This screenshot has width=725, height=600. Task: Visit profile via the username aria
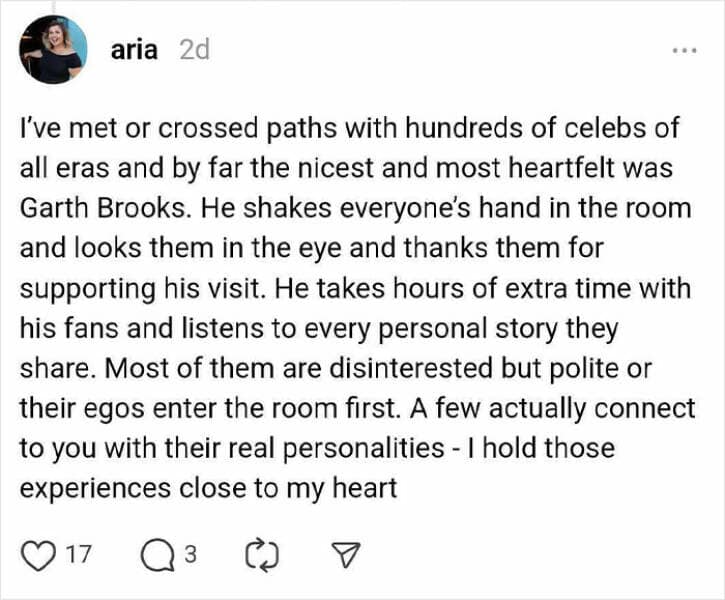tap(134, 50)
